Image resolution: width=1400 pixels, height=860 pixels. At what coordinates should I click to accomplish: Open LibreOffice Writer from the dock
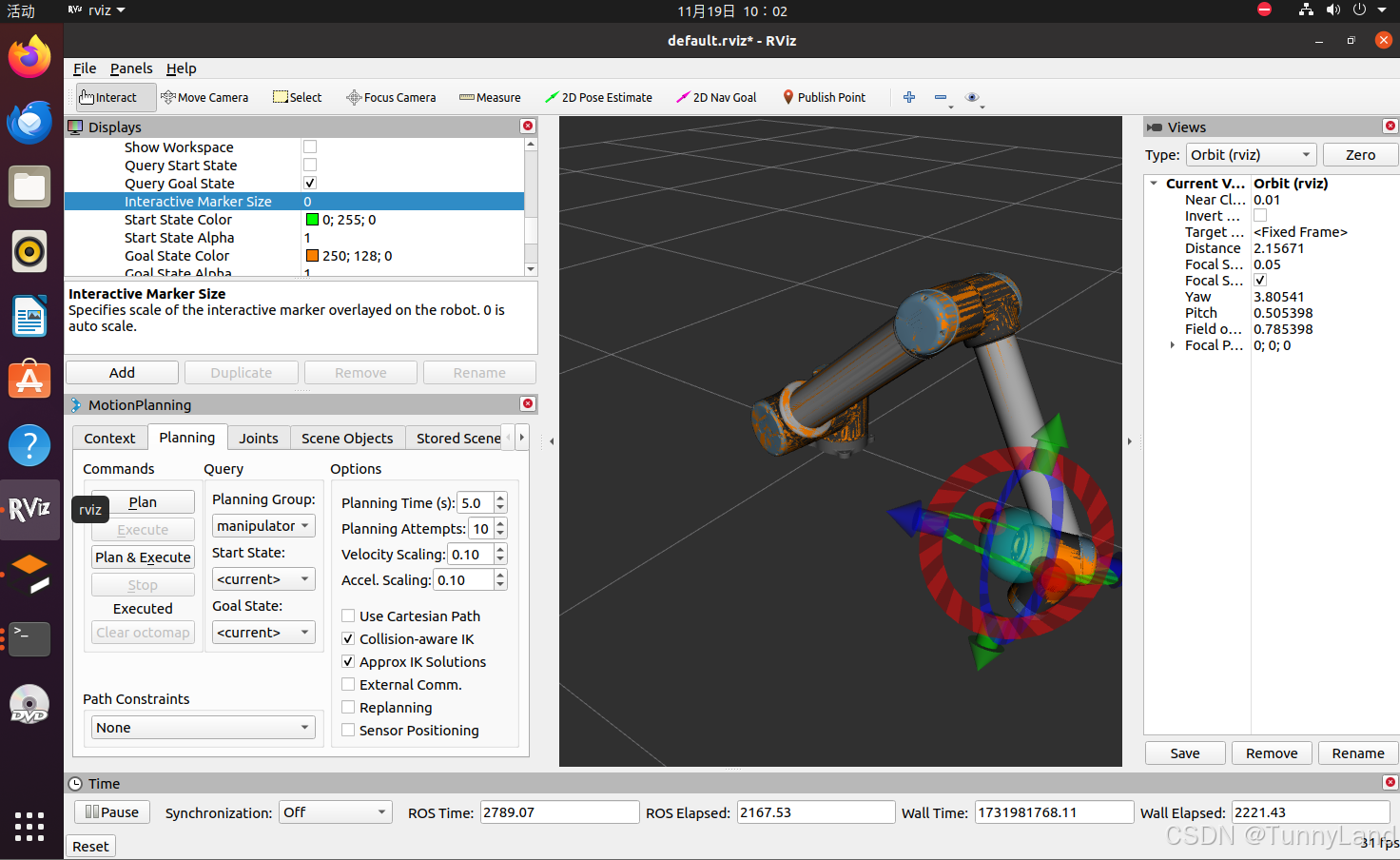[x=29, y=316]
